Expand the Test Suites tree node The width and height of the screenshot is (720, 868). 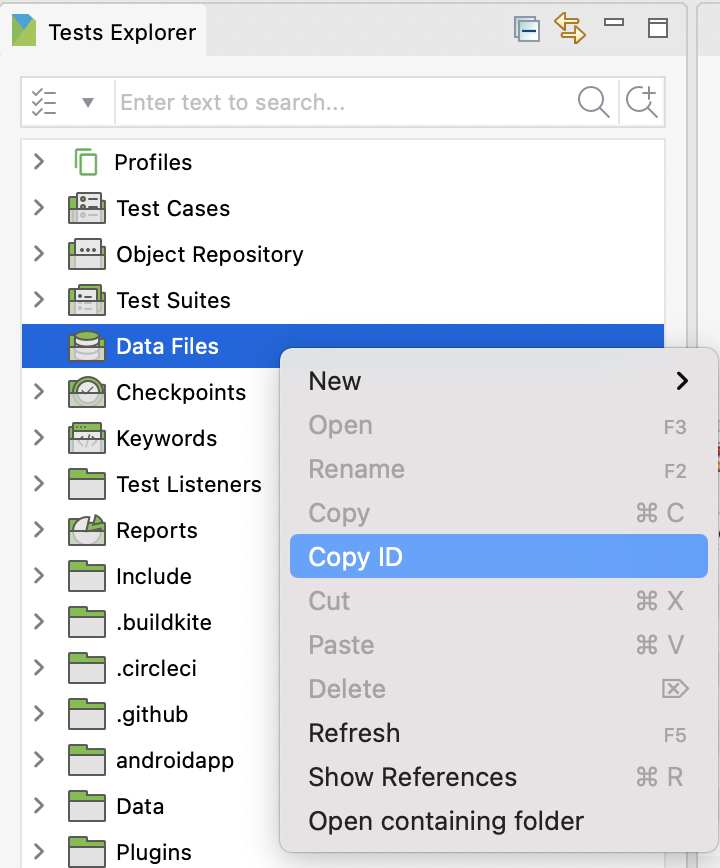pos(39,300)
